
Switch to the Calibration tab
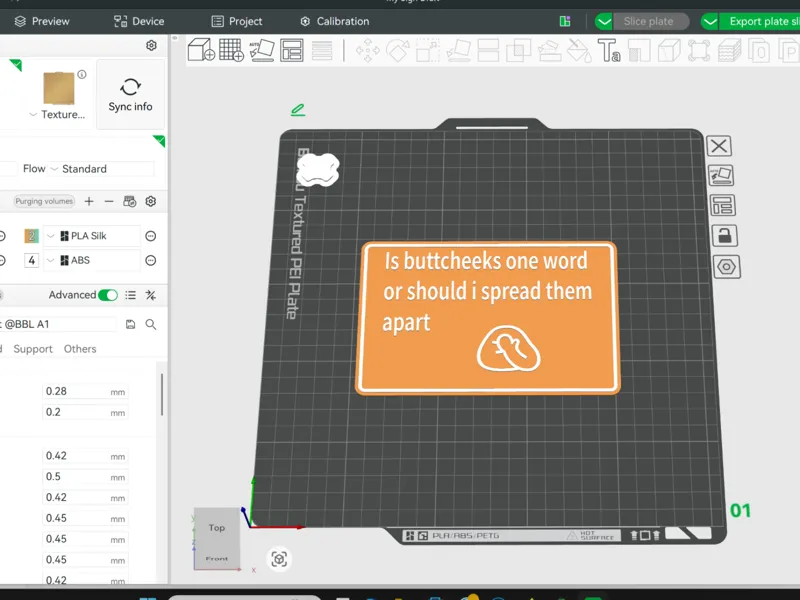click(x=335, y=21)
